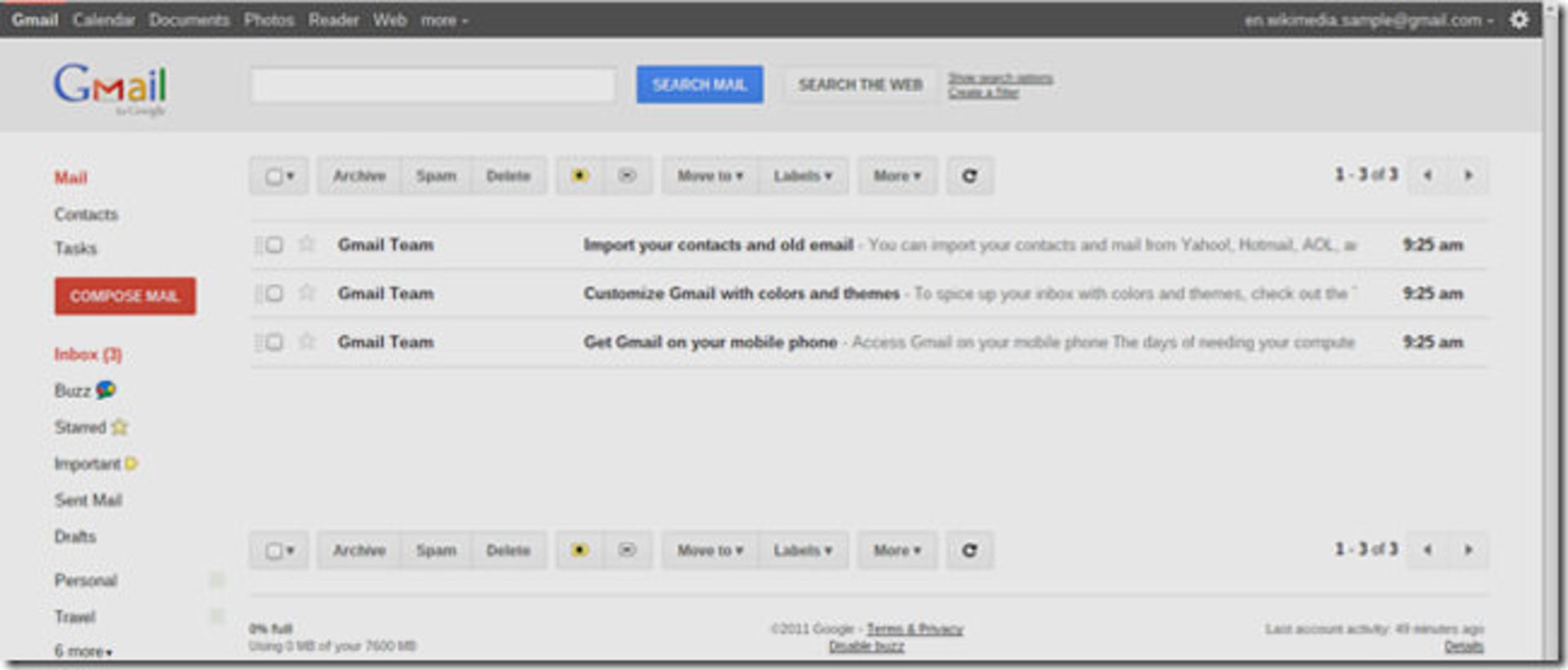Tick the select-all checkbox in top toolbar
Screen dimensions: 1568x670
pos(274,176)
